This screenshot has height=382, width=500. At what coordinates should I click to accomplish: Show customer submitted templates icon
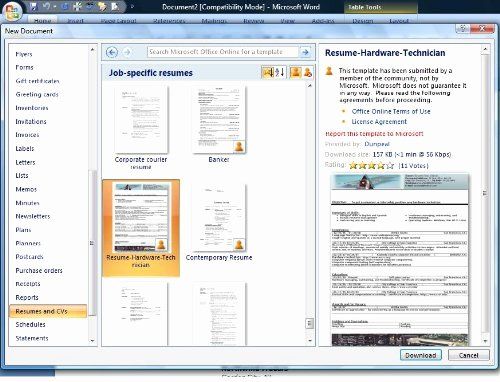(295, 72)
